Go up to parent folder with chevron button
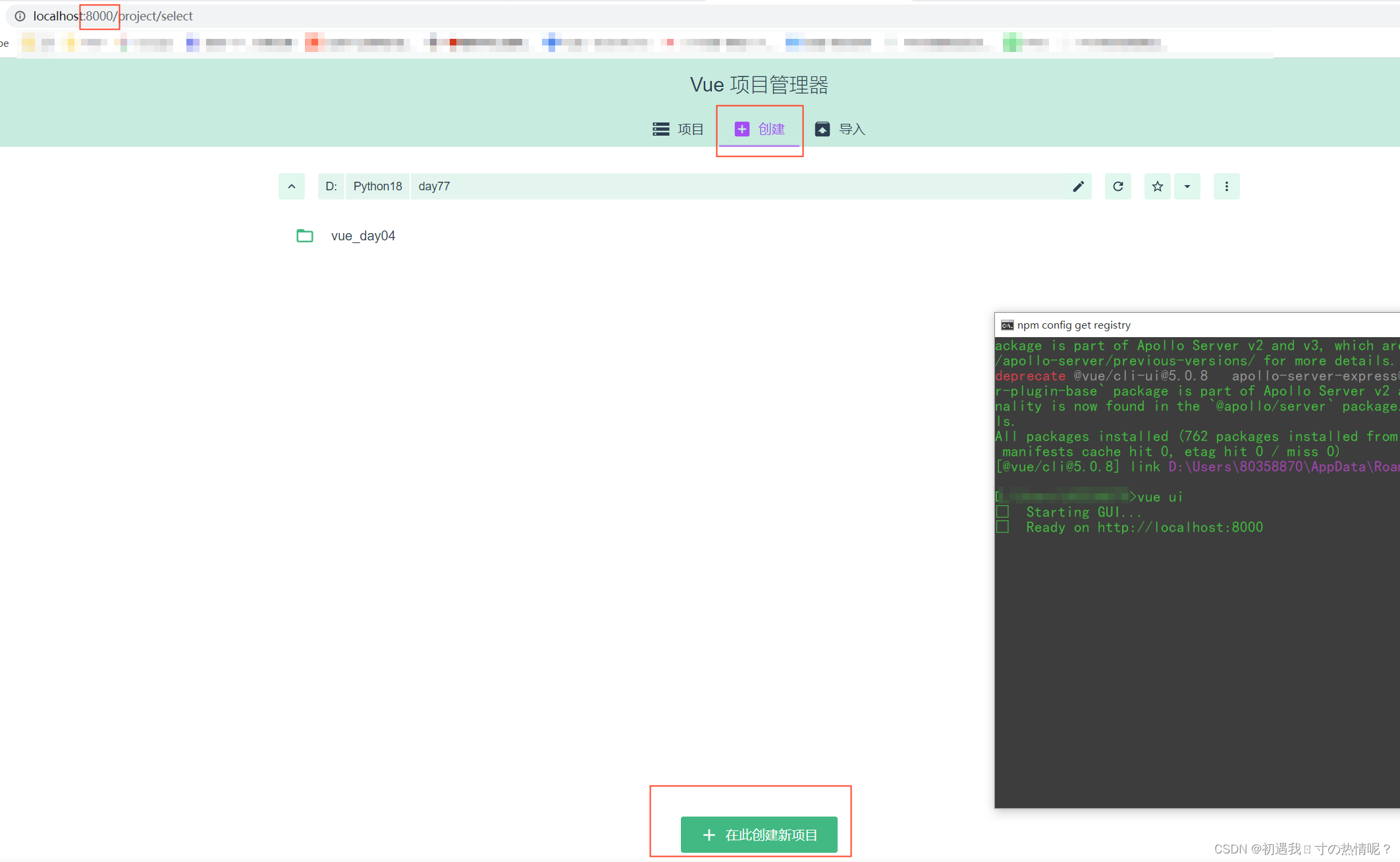The width and height of the screenshot is (1400, 862). [292, 186]
